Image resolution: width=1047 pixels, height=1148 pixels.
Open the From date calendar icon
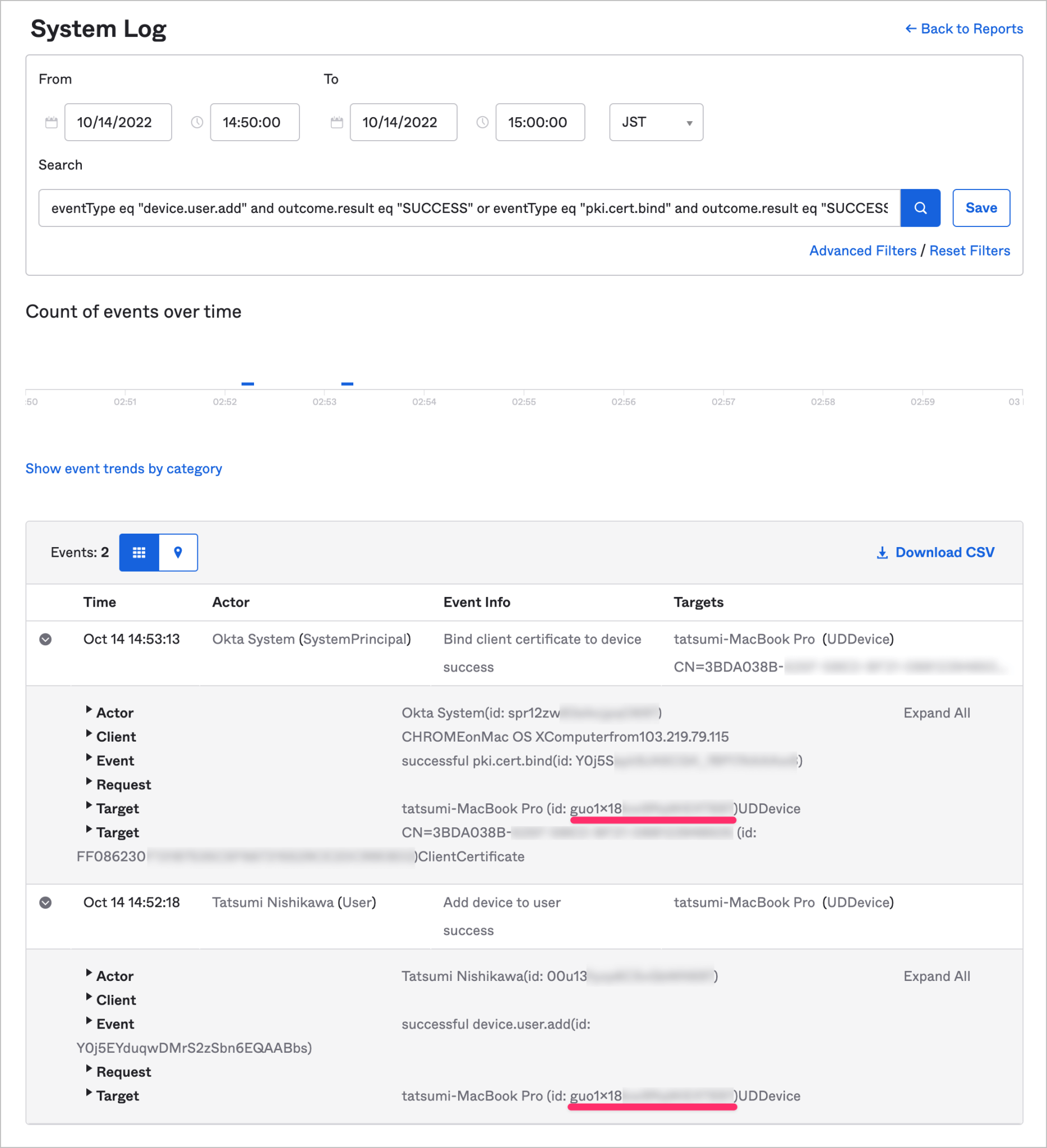pos(50,122)
